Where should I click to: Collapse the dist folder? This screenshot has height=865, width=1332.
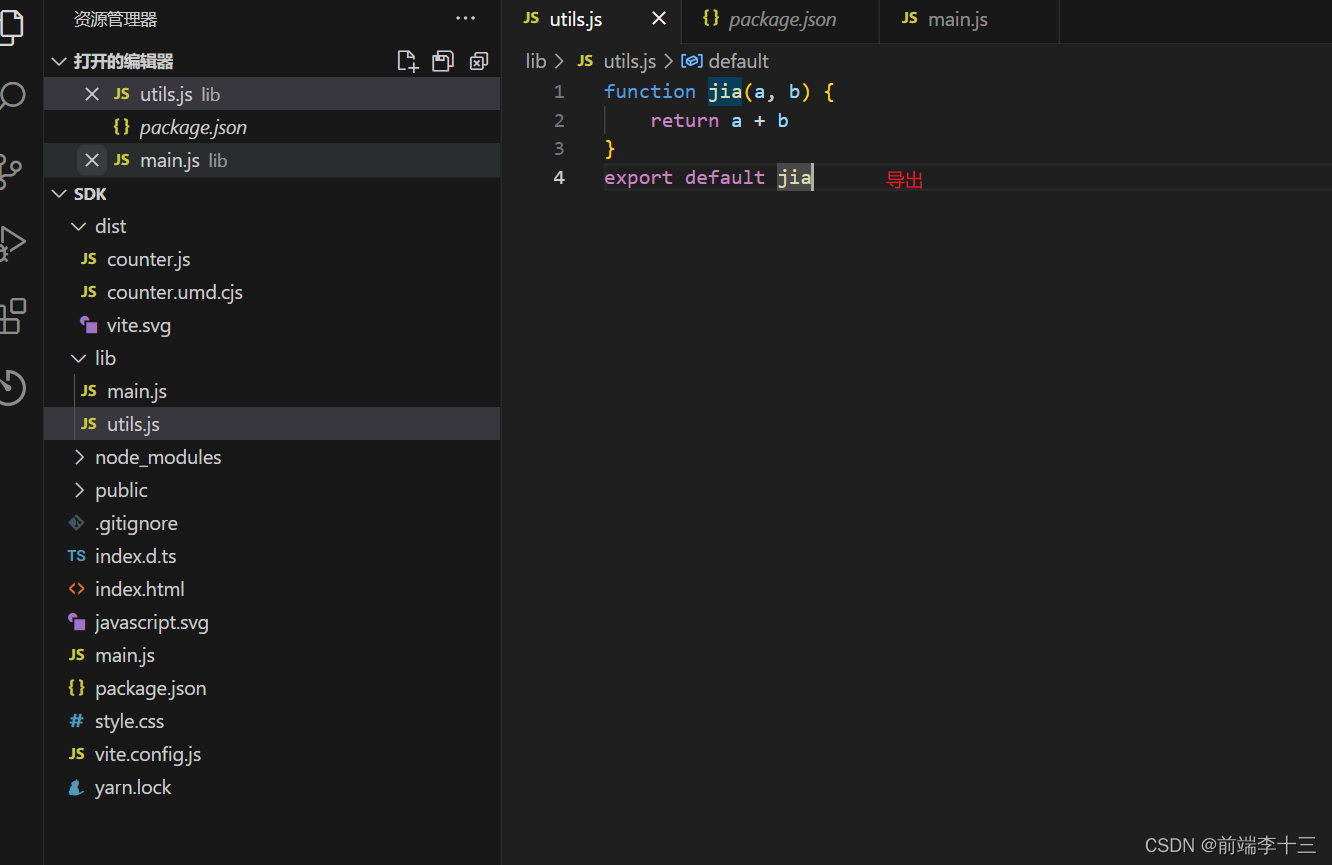pos(78,226)
